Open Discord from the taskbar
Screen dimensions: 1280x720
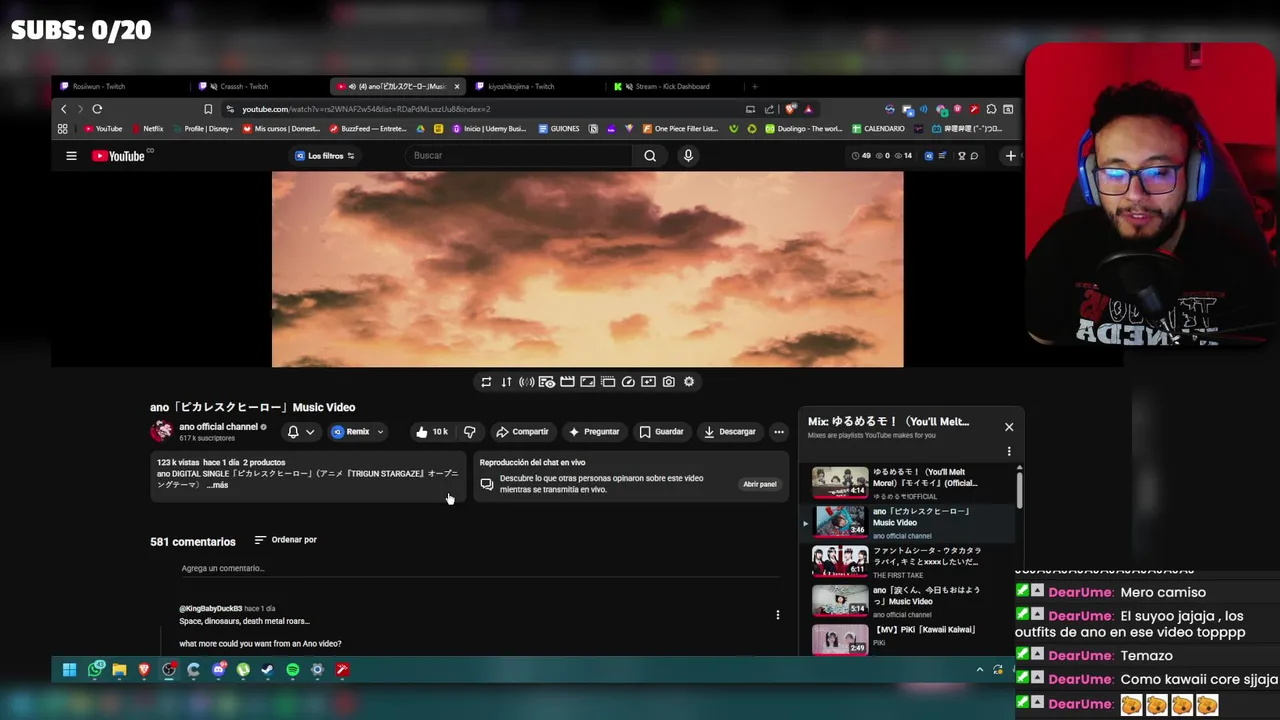(218, 670)
